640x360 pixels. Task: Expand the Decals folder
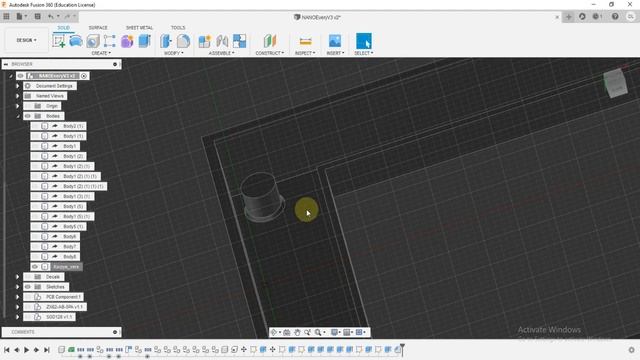coord(18,277)
